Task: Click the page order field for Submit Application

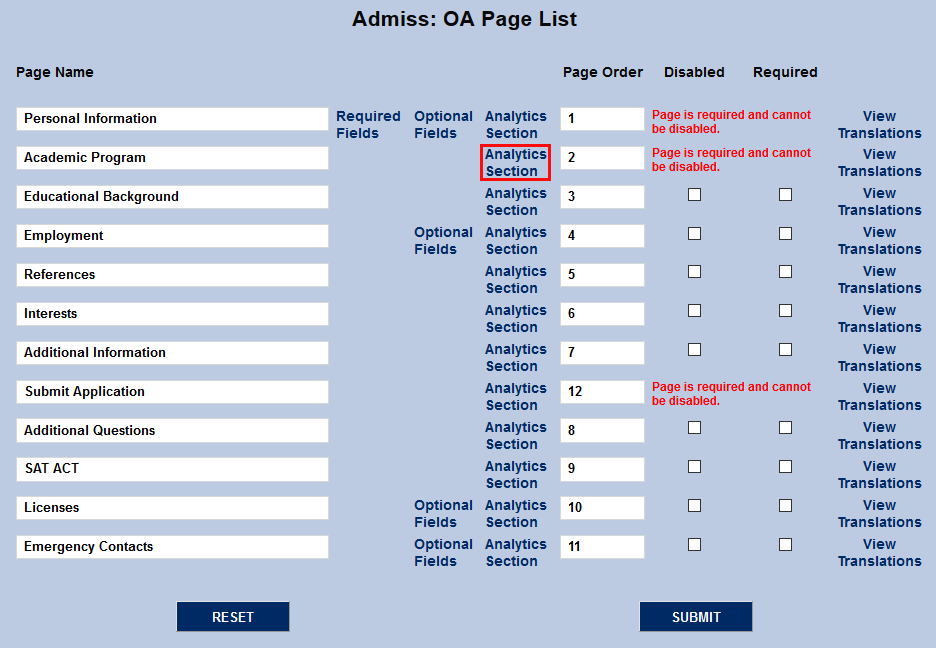Action: click(x=602, y=391)
